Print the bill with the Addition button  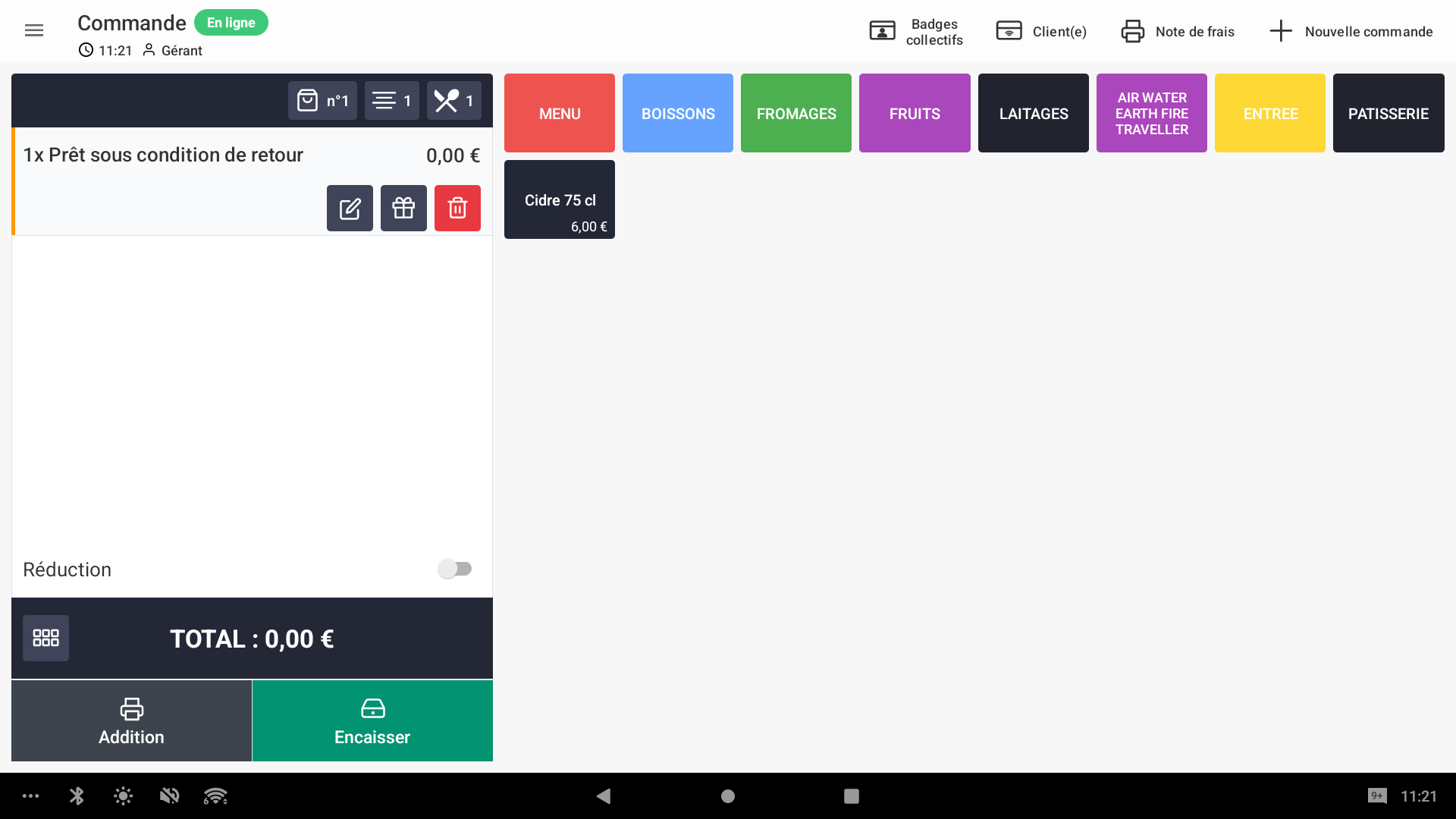(130, 720)
